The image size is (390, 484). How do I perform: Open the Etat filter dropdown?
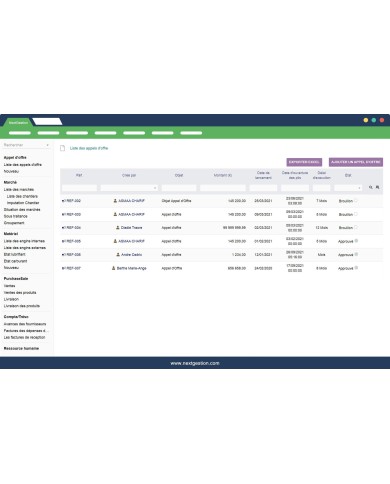pos(348,188)
